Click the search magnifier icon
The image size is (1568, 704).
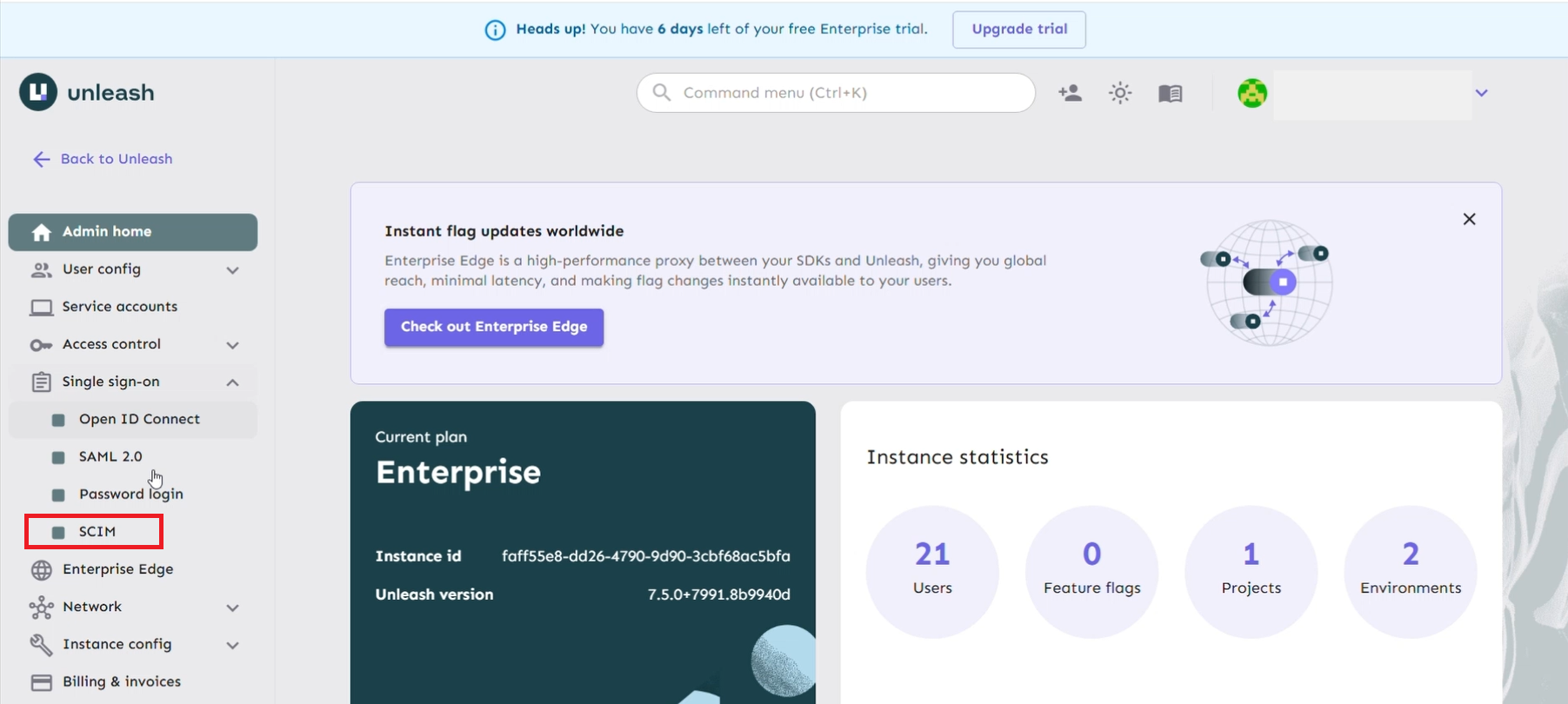coord(662,92)
